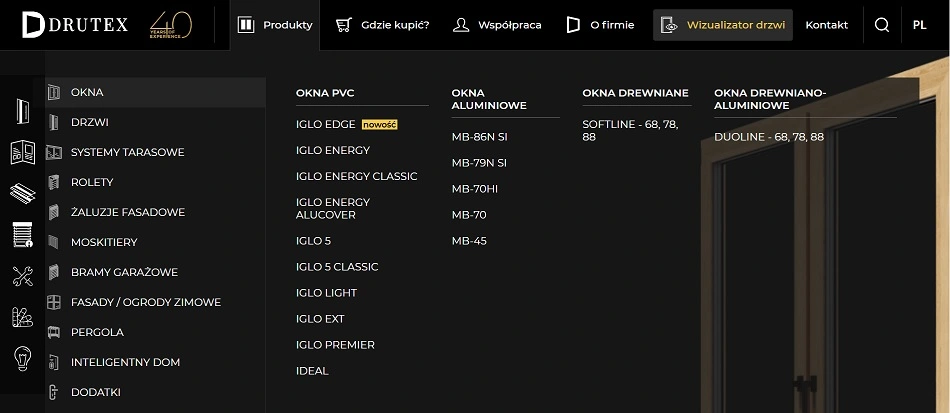The image size is (950, 413).
Task: Open the IGLO PREMIER link
Action: [x=335, y=345]
